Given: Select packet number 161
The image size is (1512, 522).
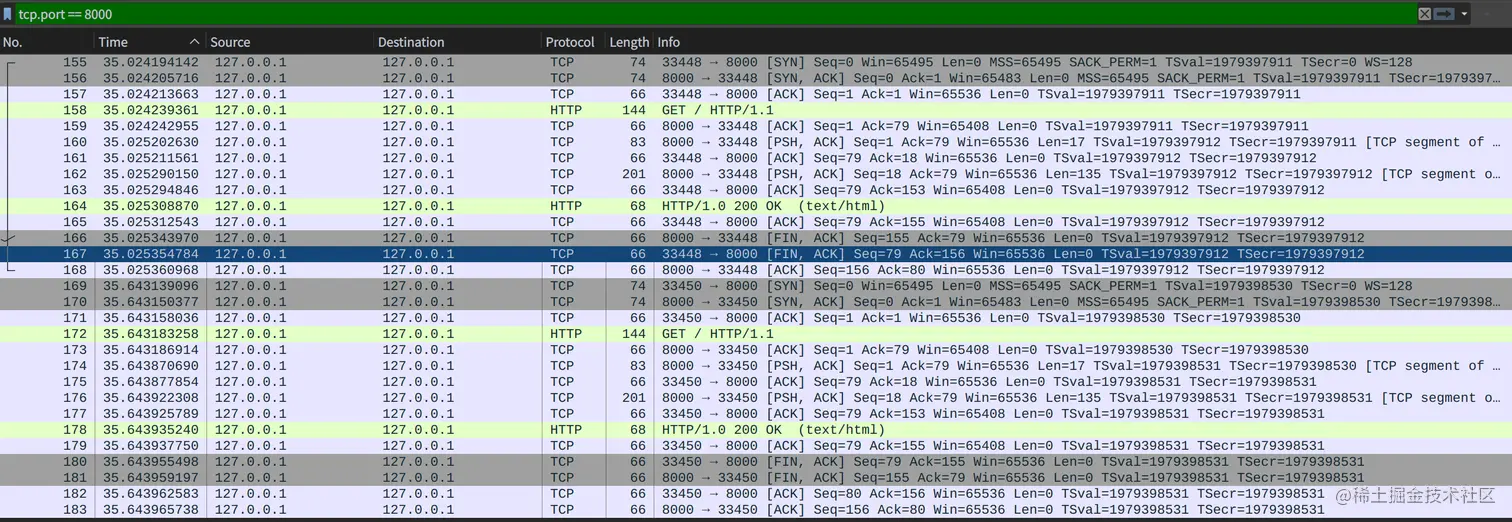Looking at the screenshot, I should (756, 158).
